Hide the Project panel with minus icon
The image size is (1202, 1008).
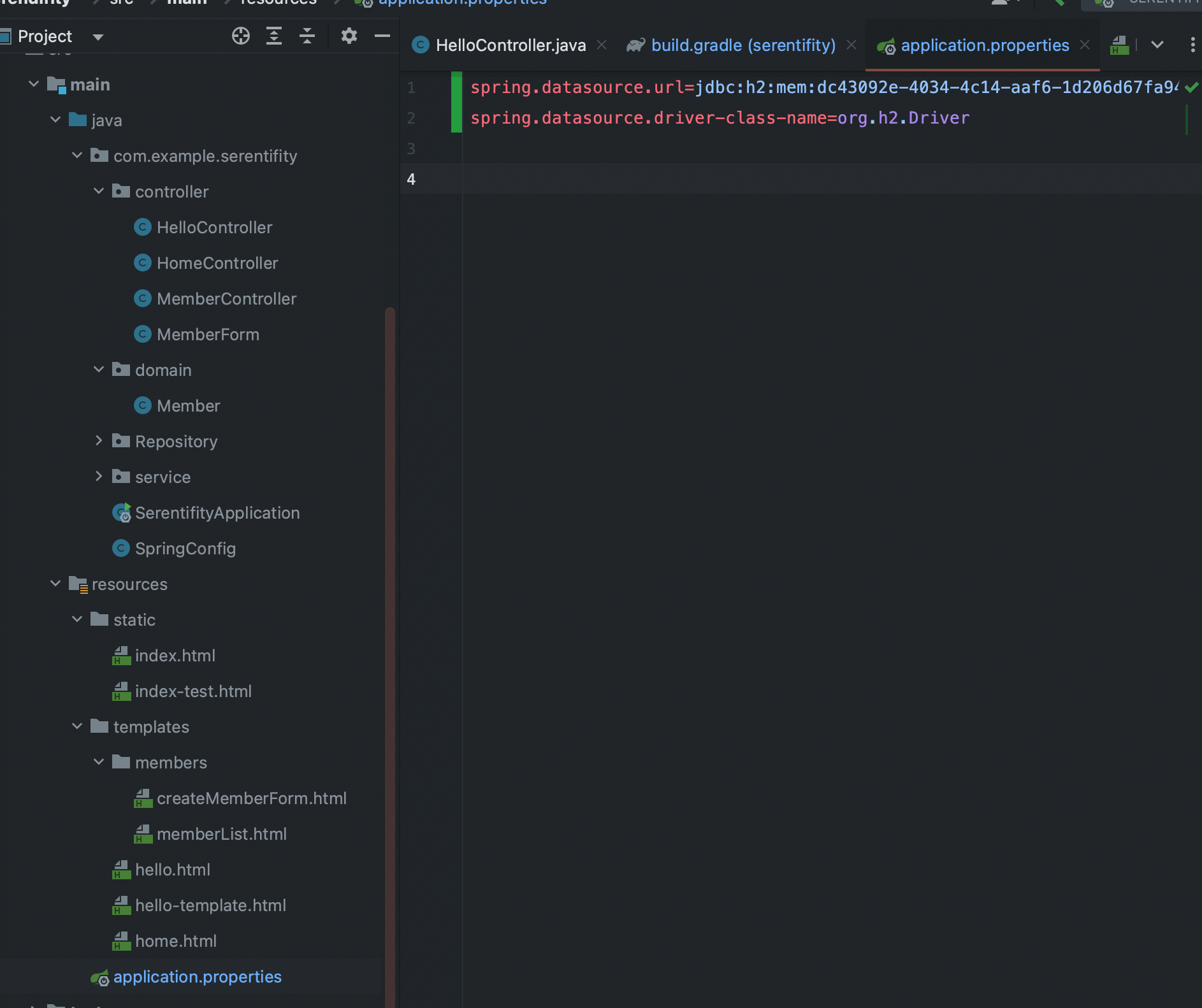coord(382,36)
